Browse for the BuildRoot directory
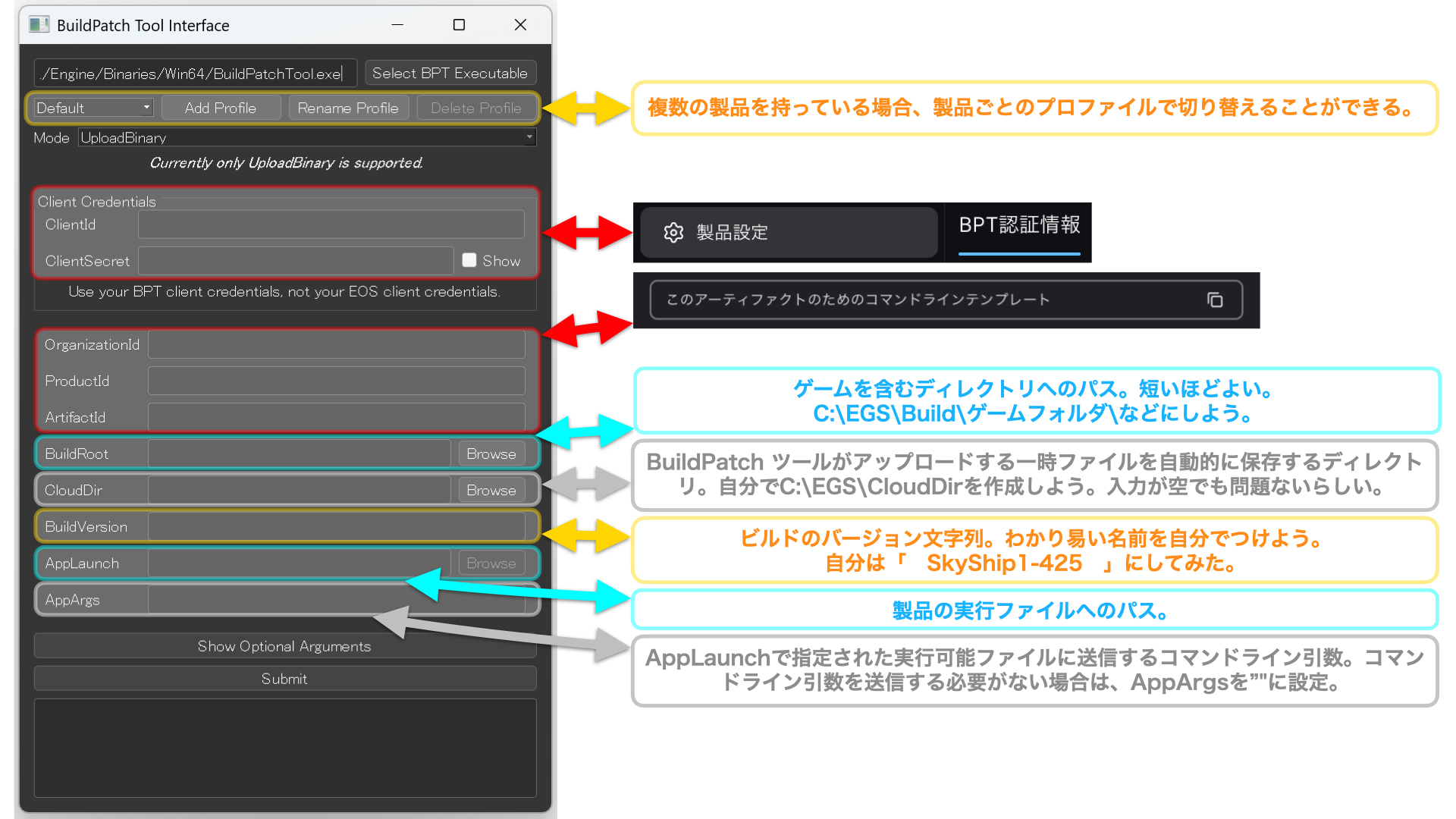 point(491,453)
